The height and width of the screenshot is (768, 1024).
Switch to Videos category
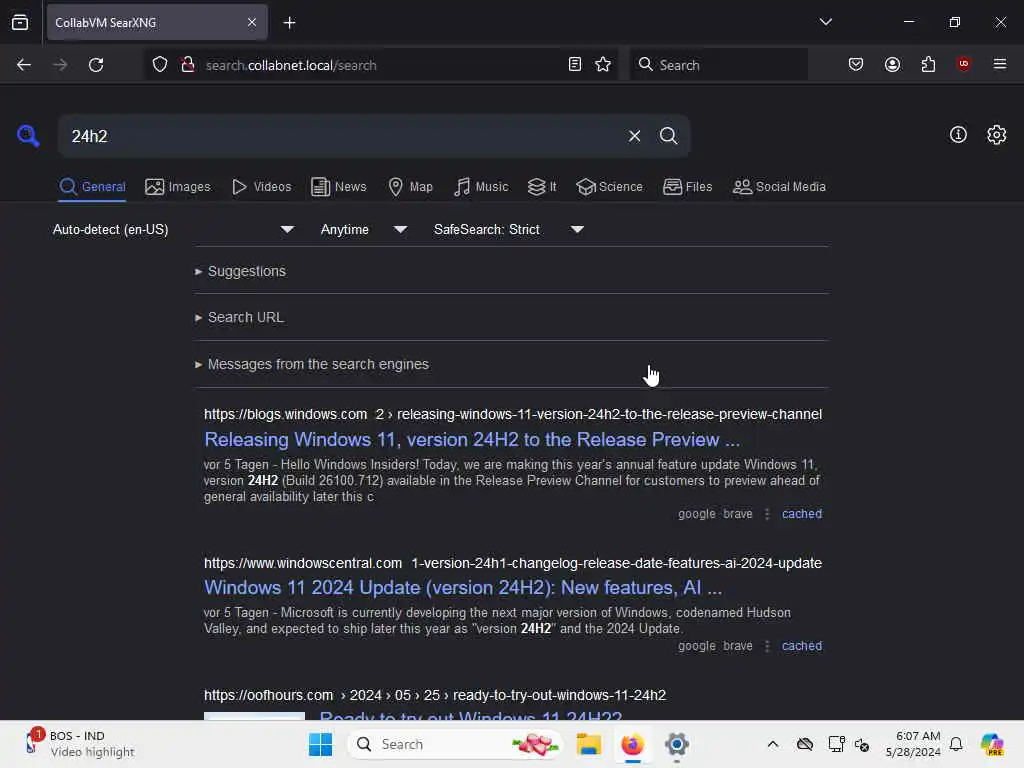261,187
